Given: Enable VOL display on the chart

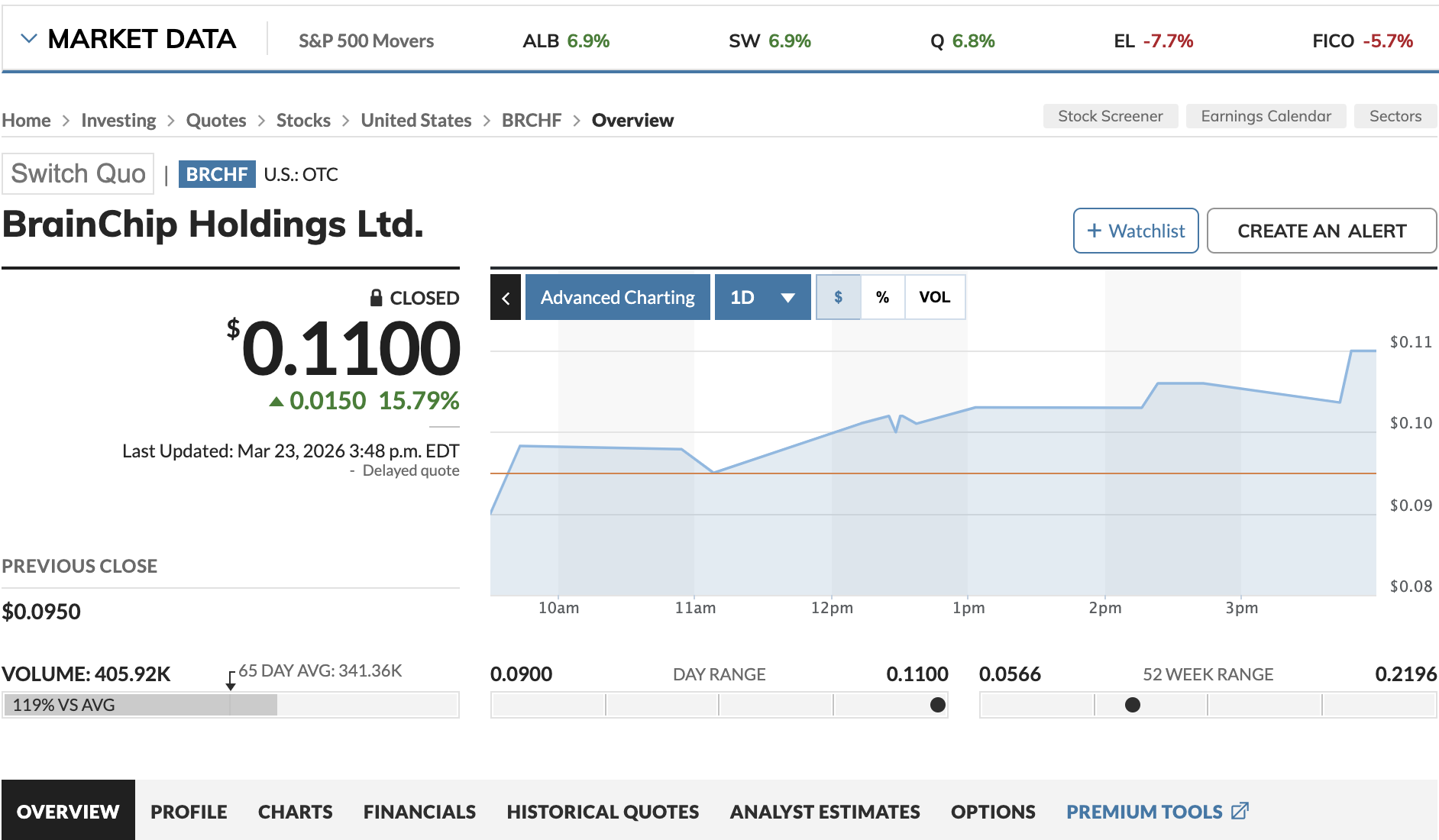Looking at the screenshot, I should click(935, 297).
